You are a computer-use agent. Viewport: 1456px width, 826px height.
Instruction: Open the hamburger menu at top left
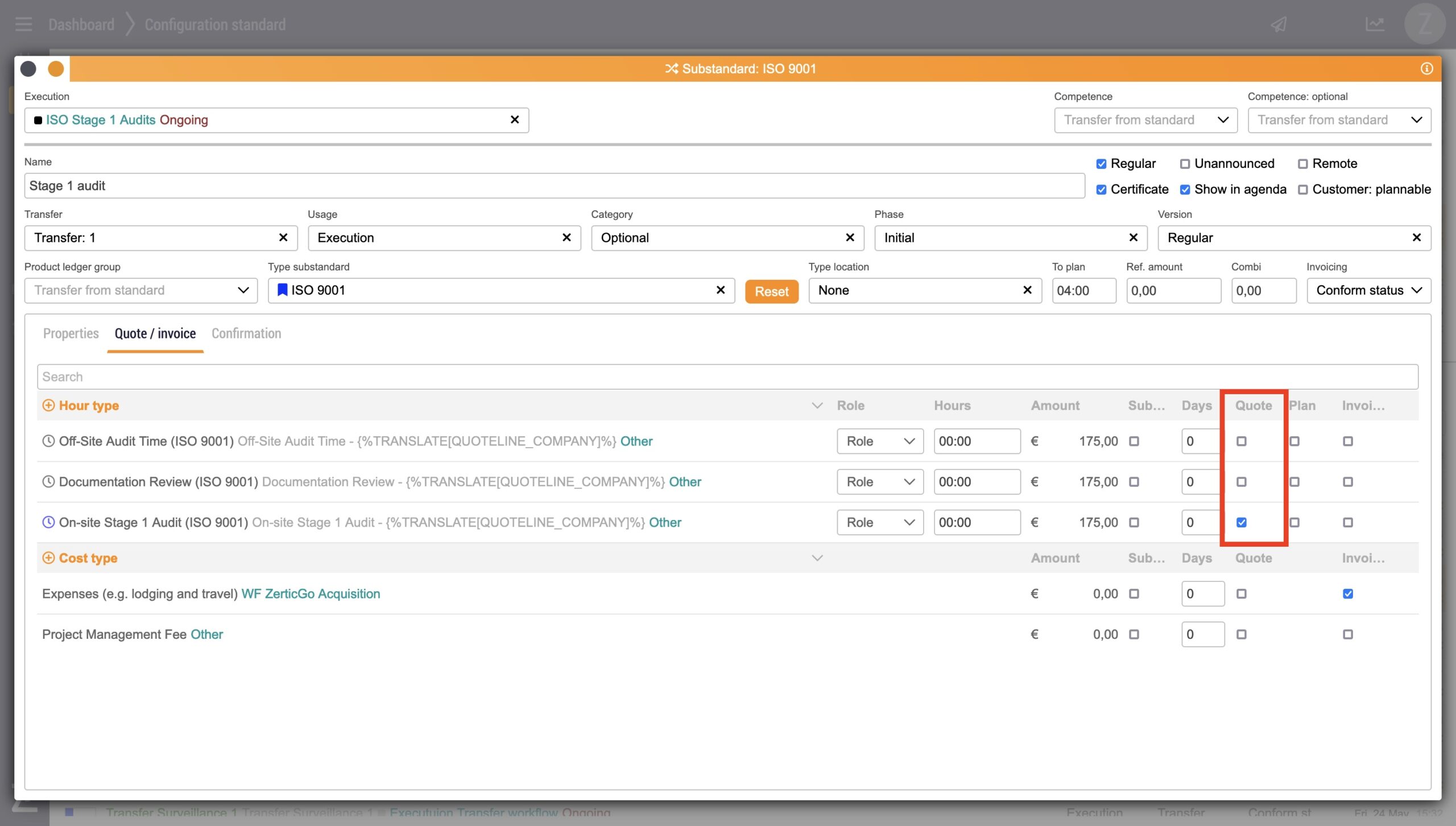[23, 24]
